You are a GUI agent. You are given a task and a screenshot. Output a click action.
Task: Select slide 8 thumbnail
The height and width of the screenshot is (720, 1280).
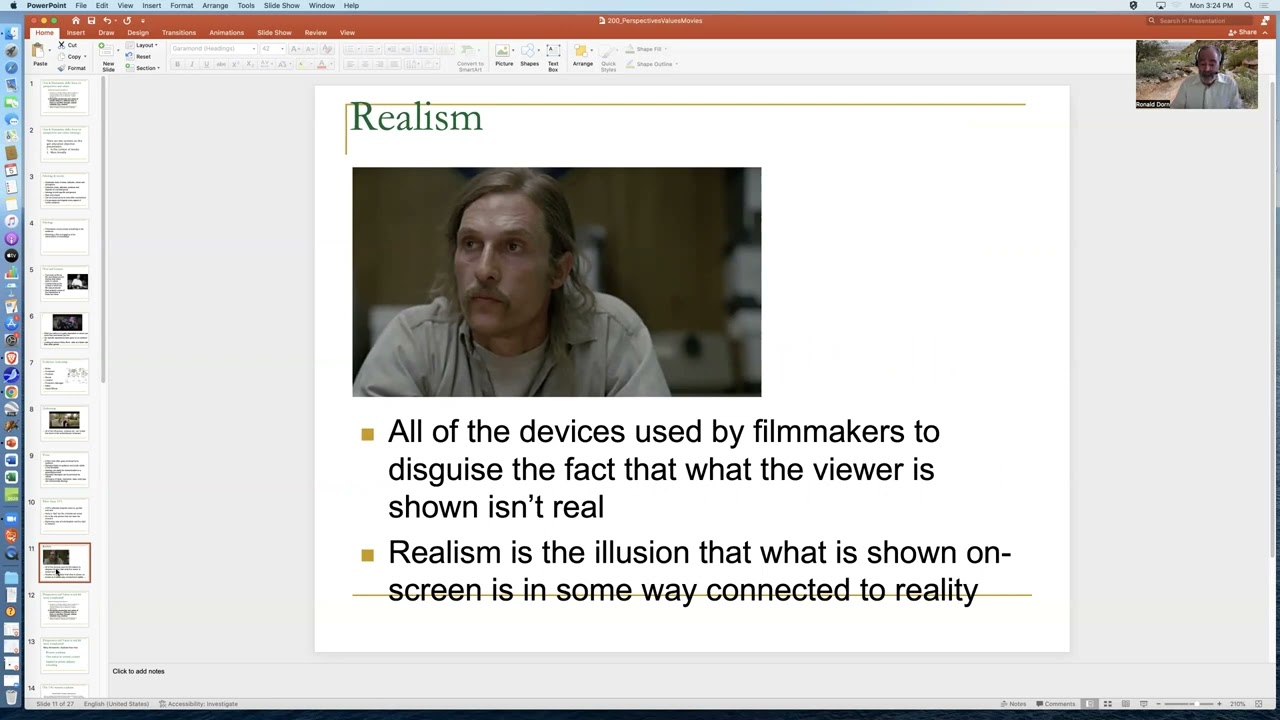pos(64,422)
